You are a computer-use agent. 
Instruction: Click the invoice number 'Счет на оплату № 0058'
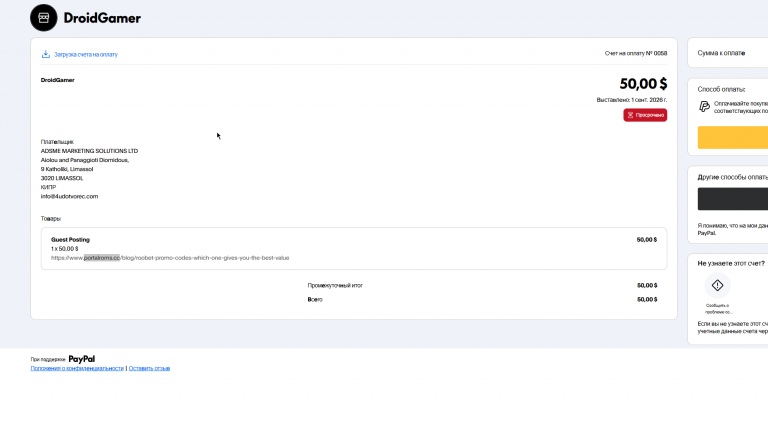[x=636, y=53]
